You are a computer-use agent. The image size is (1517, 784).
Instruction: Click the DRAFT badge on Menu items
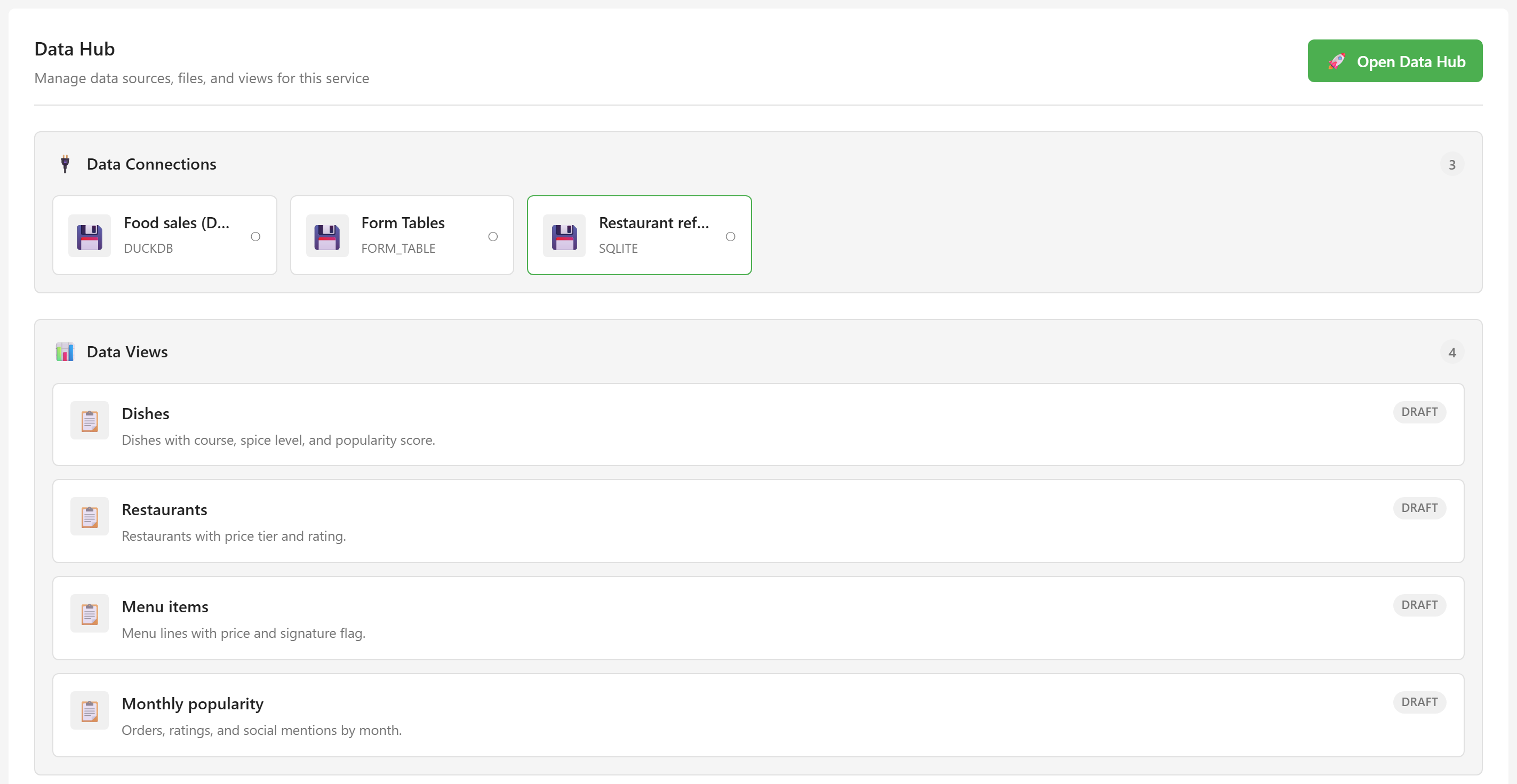click(x=1419, y=605)
